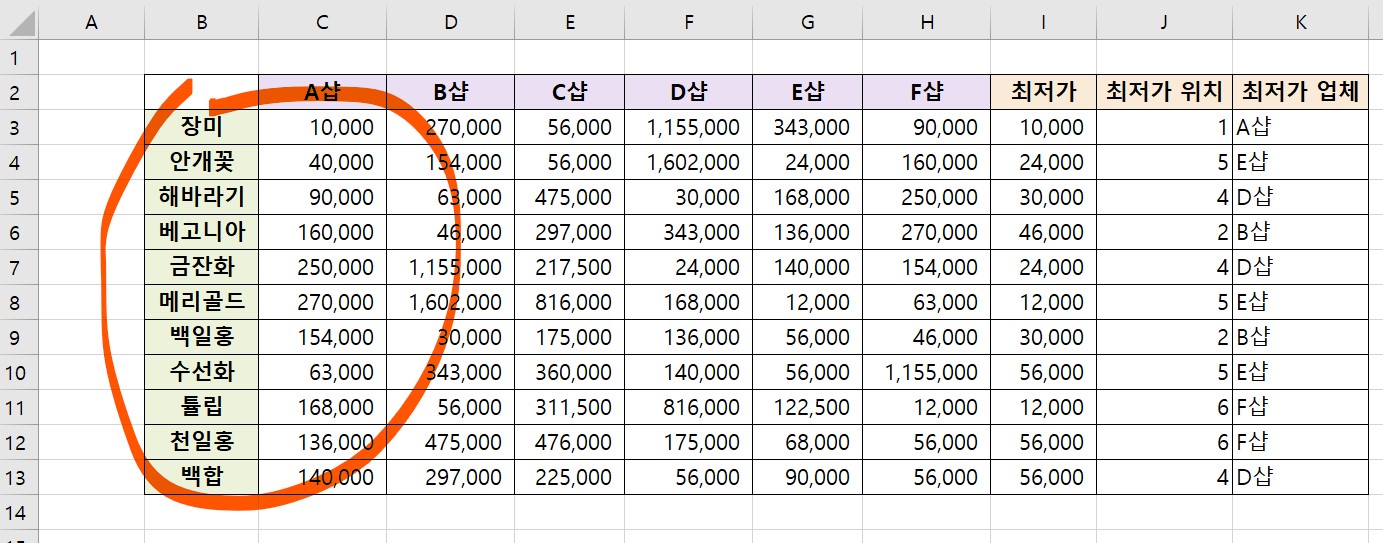1383x543 pixels.
Task: Select column J header
Action: click(1164, 21)
